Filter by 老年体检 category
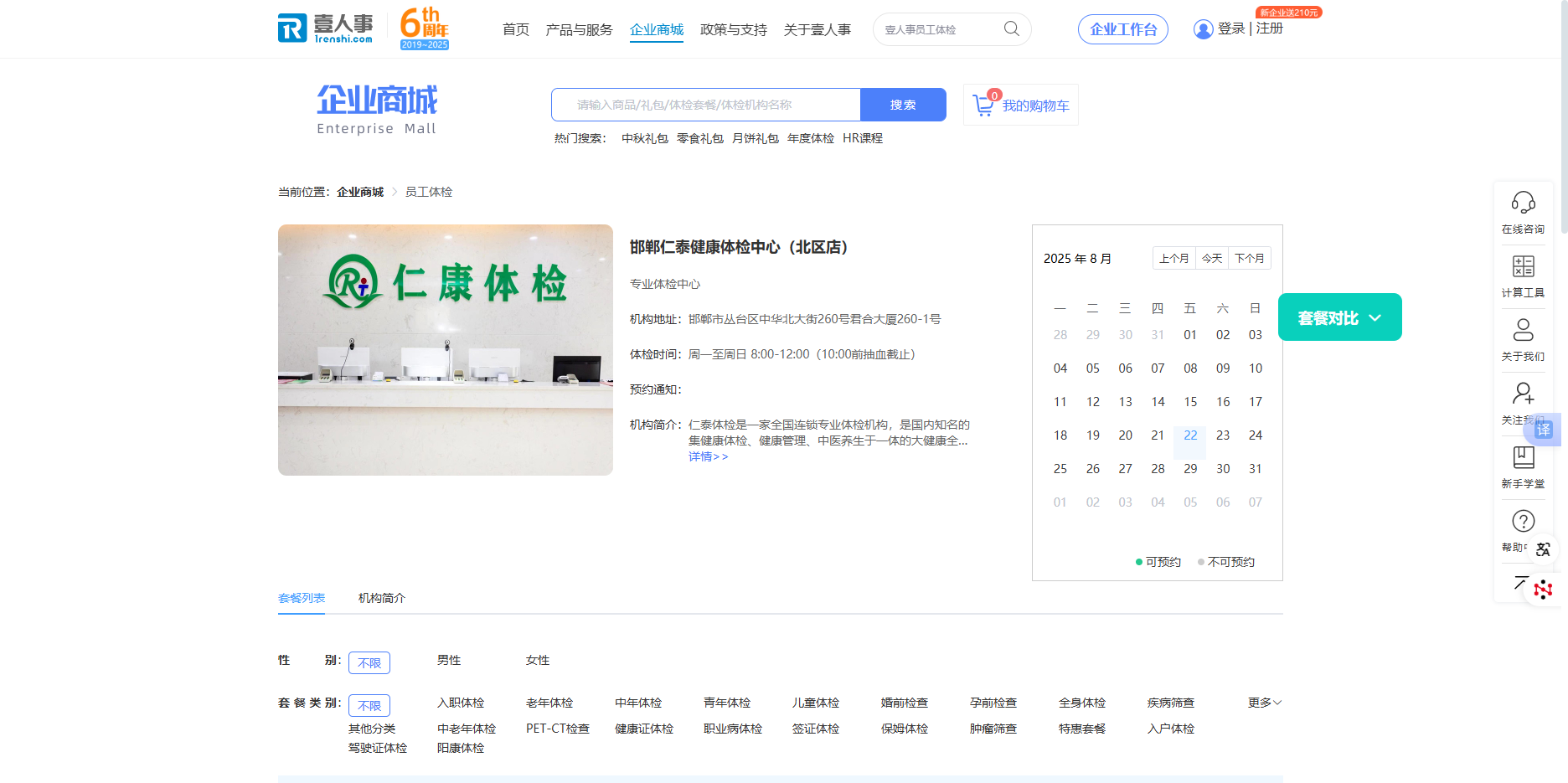The image size is (1568, 783). tap(549, 703)
